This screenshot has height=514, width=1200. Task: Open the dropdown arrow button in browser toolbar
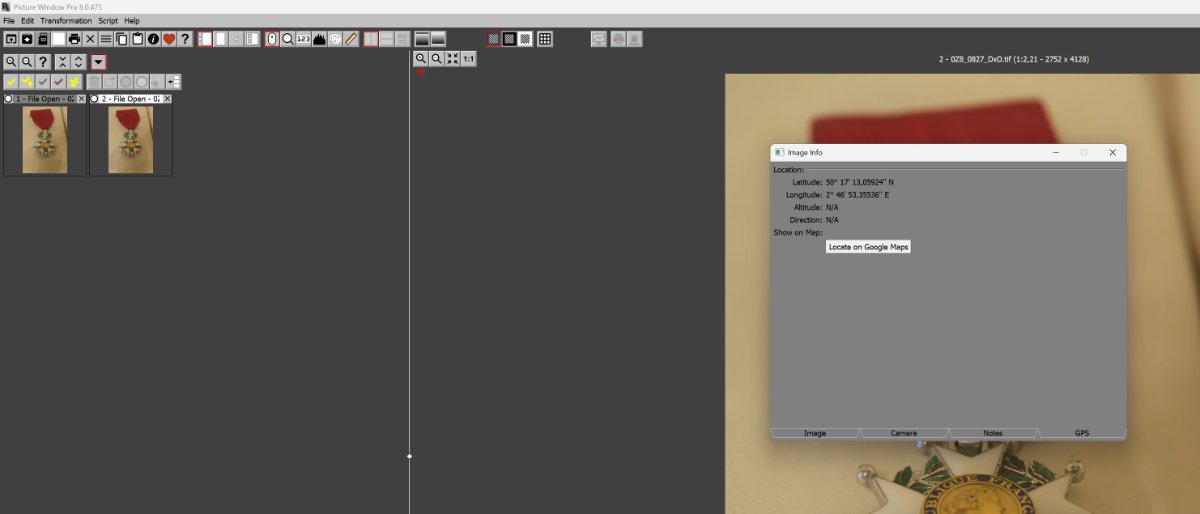pos(98,62)
